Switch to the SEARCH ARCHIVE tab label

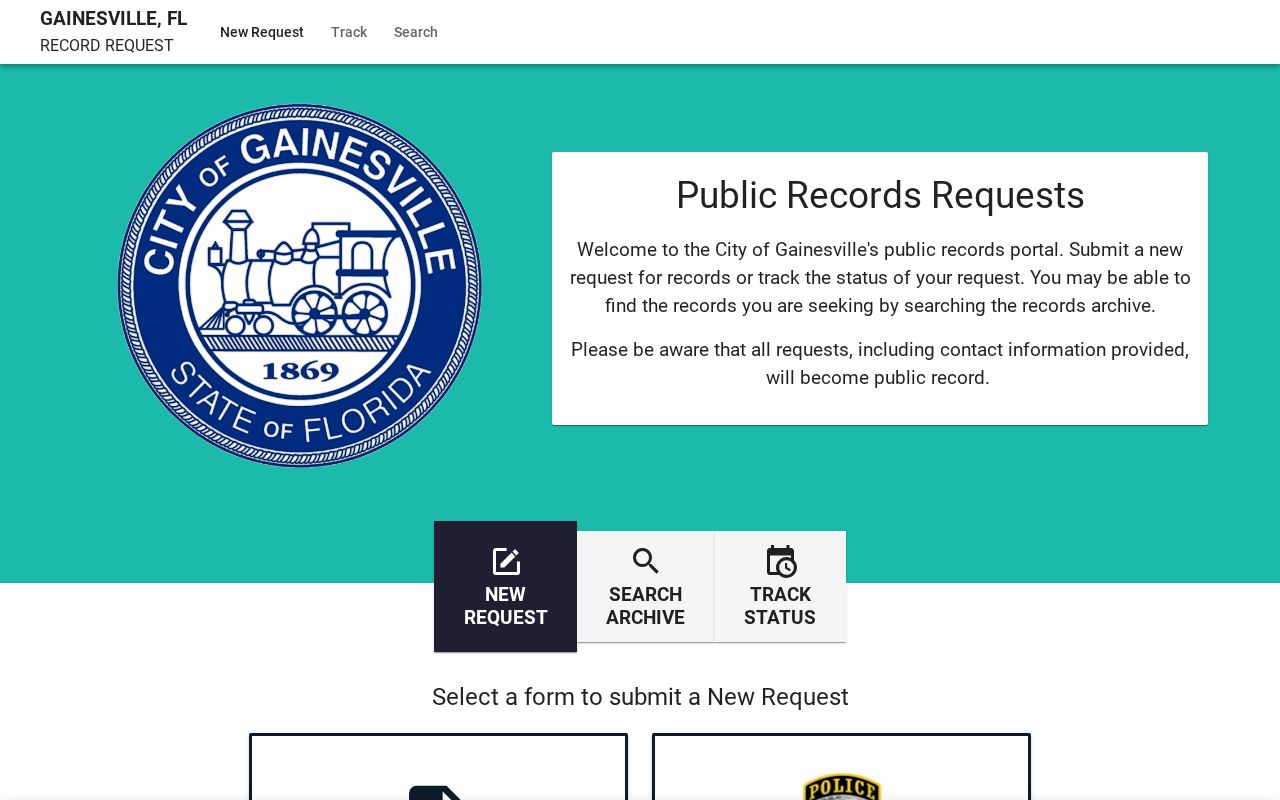pos(645,606)
